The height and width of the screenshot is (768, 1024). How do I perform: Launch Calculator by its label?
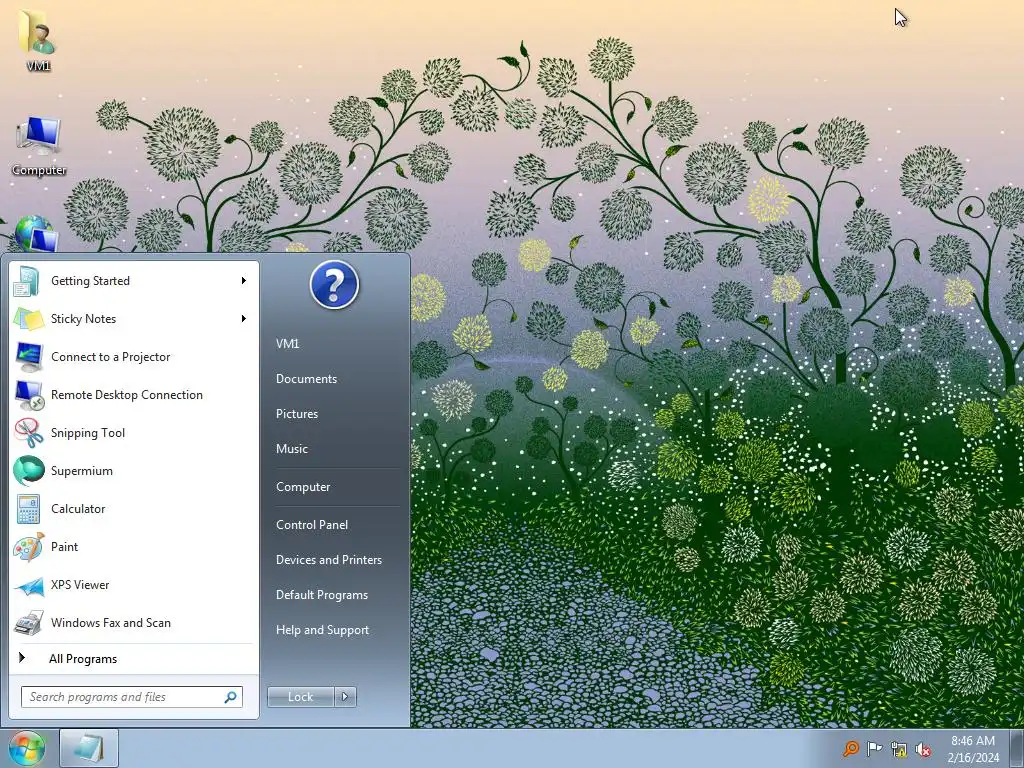[x=78, y=509]
